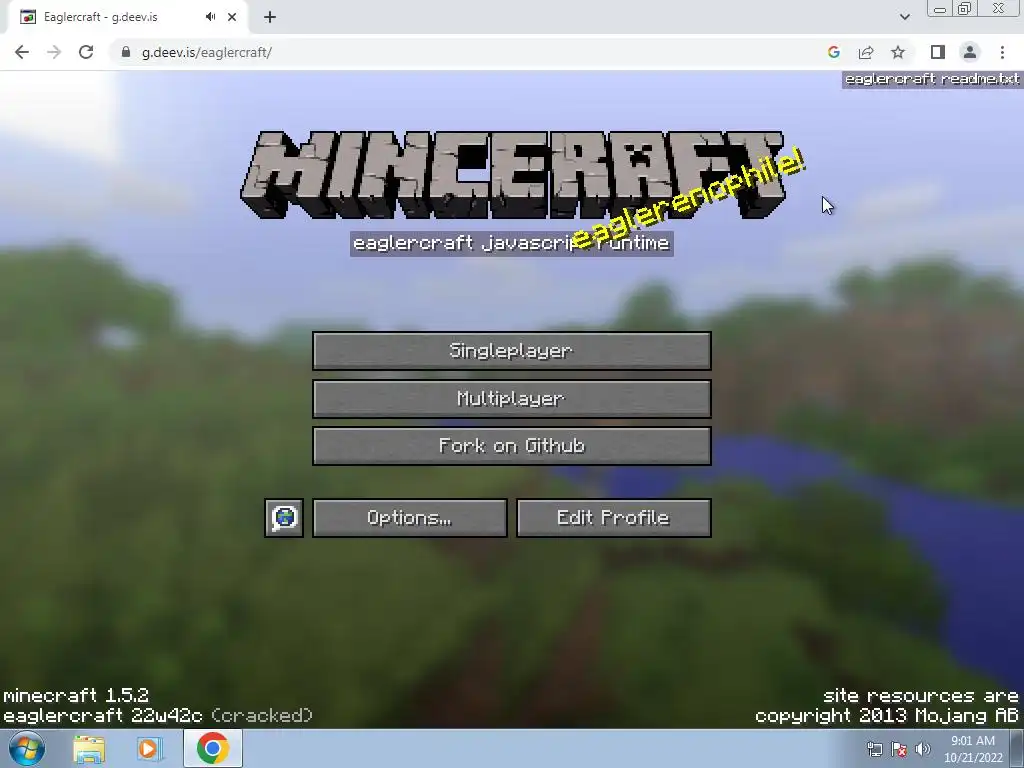Open Fork on Github button
This screenshot has width=1024, height=768.
click(x=512, y=446)
